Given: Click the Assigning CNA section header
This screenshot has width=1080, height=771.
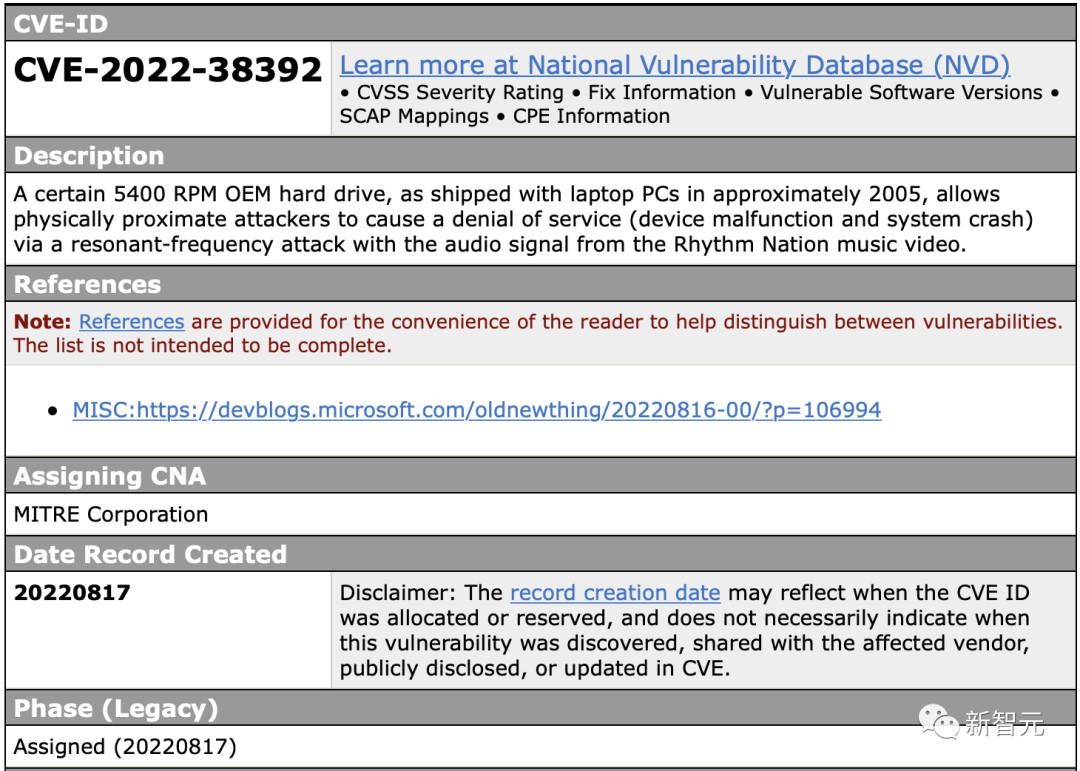Looking at the screenshot, I should coord(110,476).
